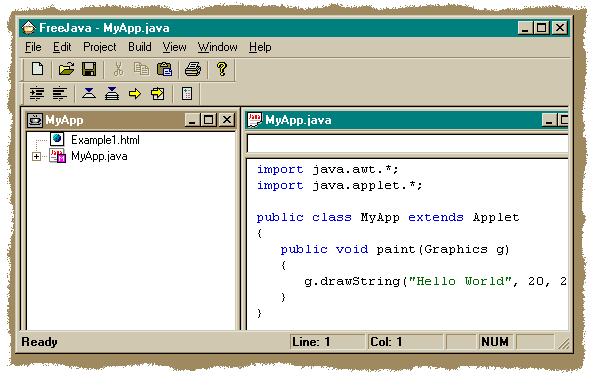This screenshot has width=594, height=379.
Task: Click the MyApp.java Java file icon in tree
Action: coord(58,156)
